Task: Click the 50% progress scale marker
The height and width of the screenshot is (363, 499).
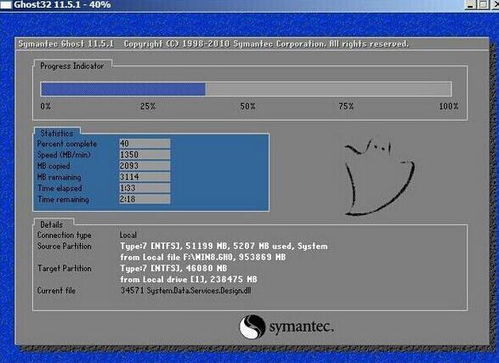Action: click(x=248, y=106)
